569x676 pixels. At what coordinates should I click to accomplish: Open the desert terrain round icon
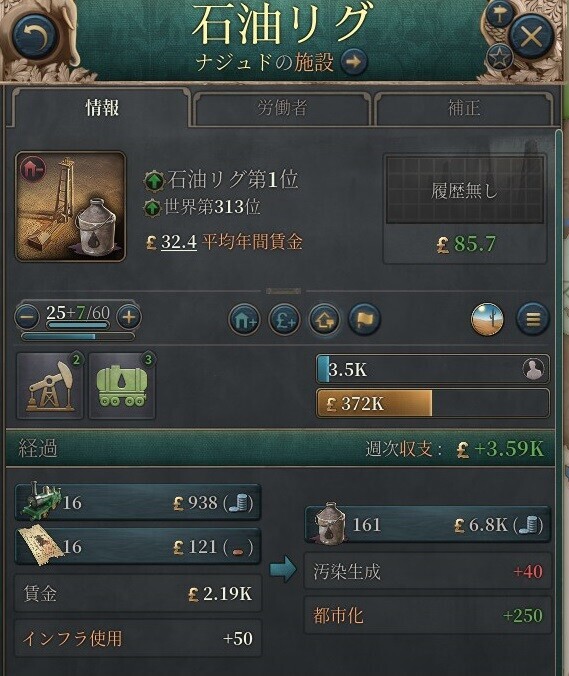[x=487, y=319]
